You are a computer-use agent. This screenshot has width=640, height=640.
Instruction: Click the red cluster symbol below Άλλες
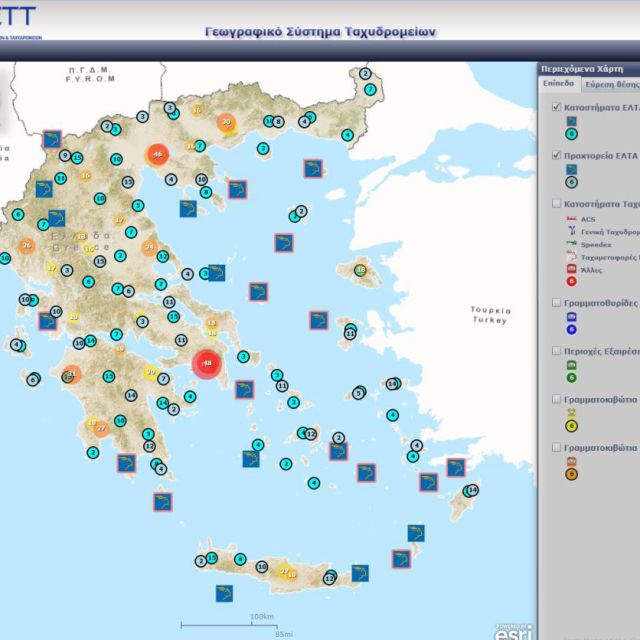(571, 281)
